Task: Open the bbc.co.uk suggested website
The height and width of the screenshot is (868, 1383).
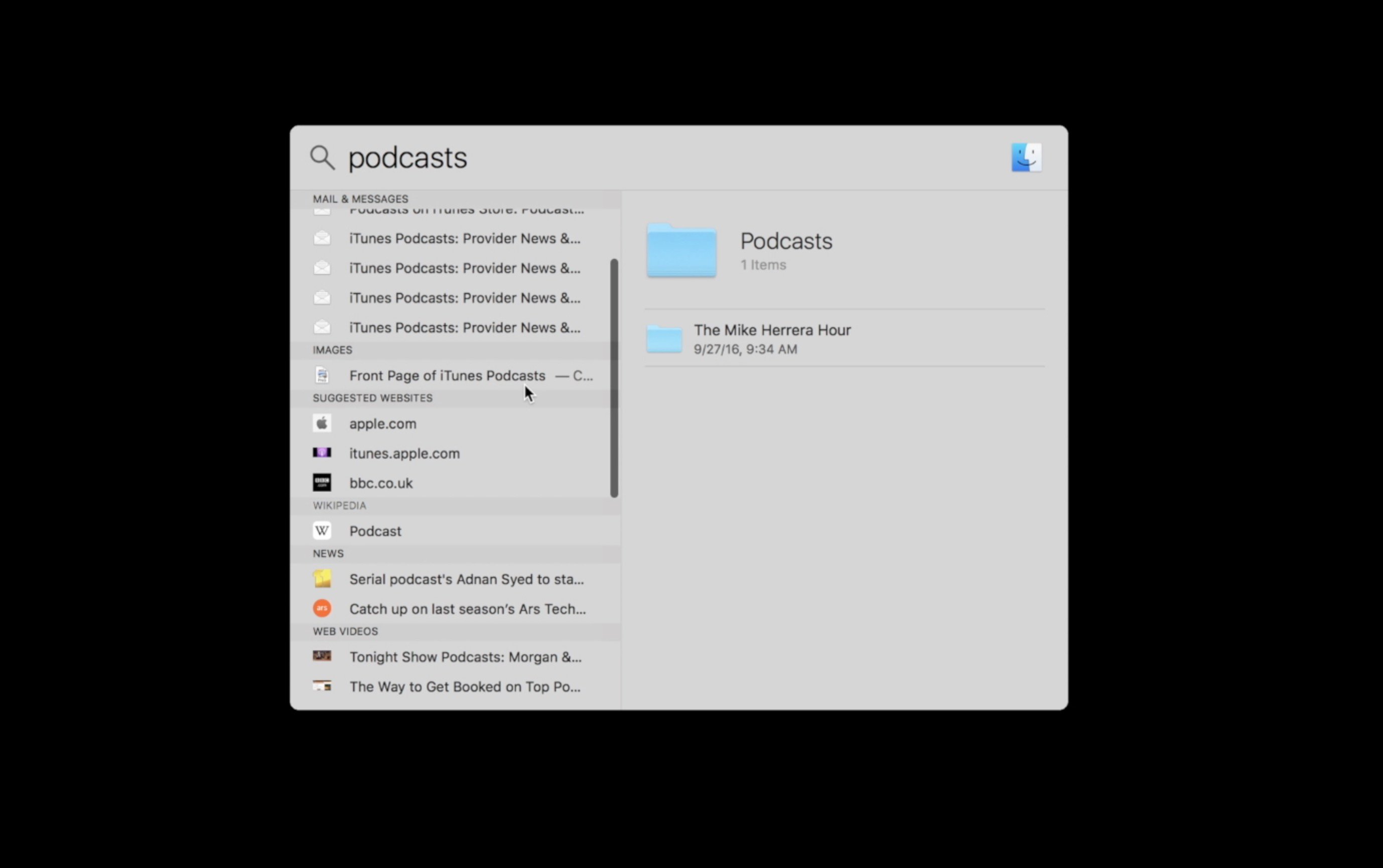Action: point(381,483)
